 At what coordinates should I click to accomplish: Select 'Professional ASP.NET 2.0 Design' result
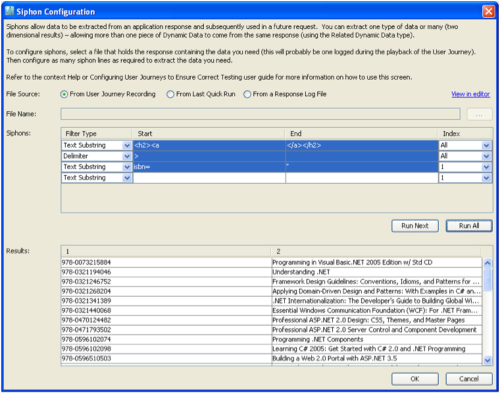click(x=377, y=320)
